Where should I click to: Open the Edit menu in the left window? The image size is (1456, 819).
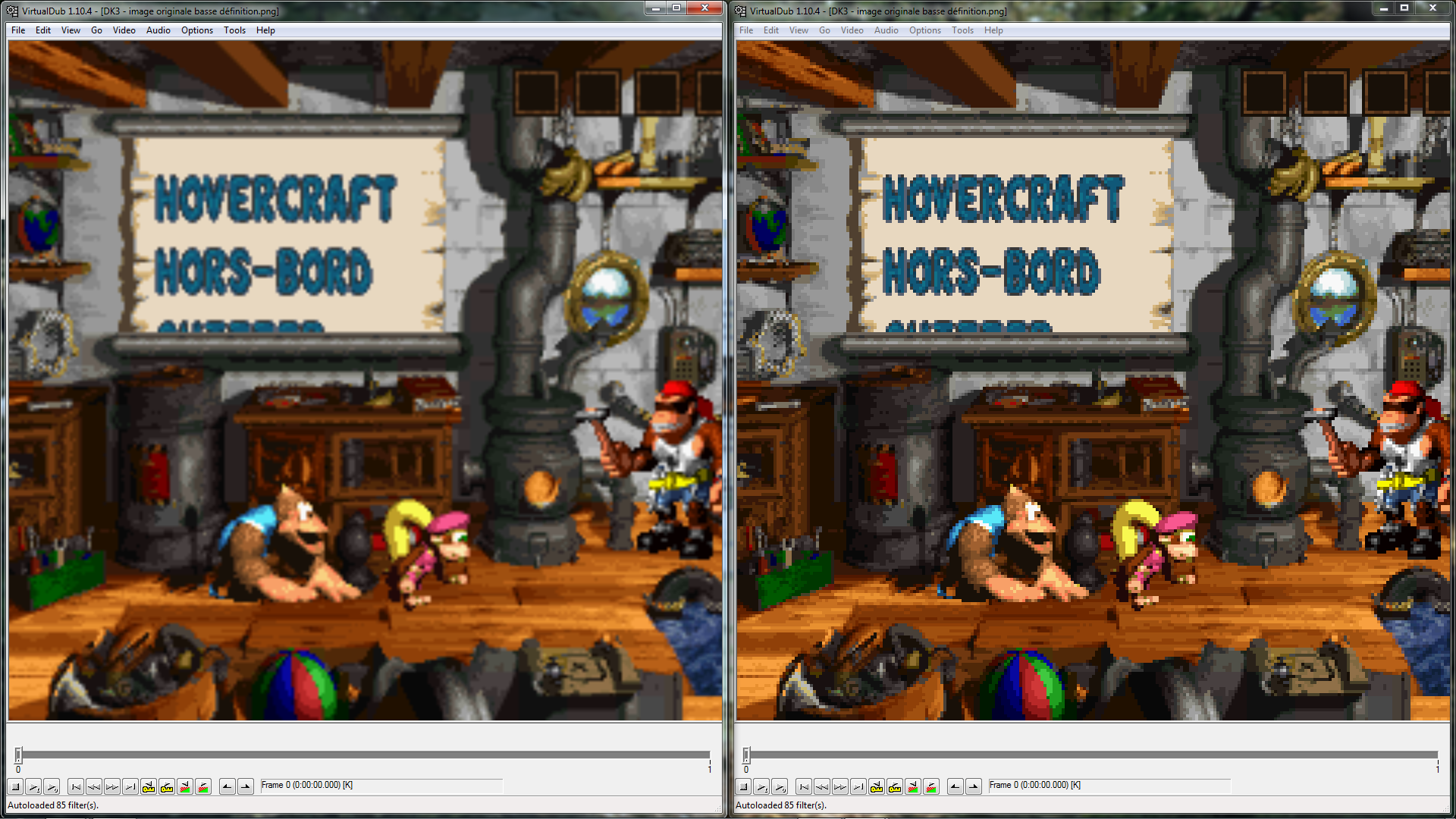(x=43, y=30)
